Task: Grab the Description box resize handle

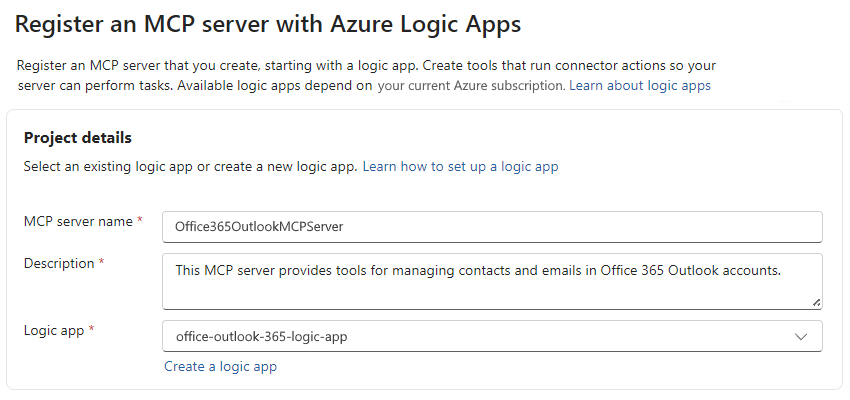Action: [x=816, y=302]
